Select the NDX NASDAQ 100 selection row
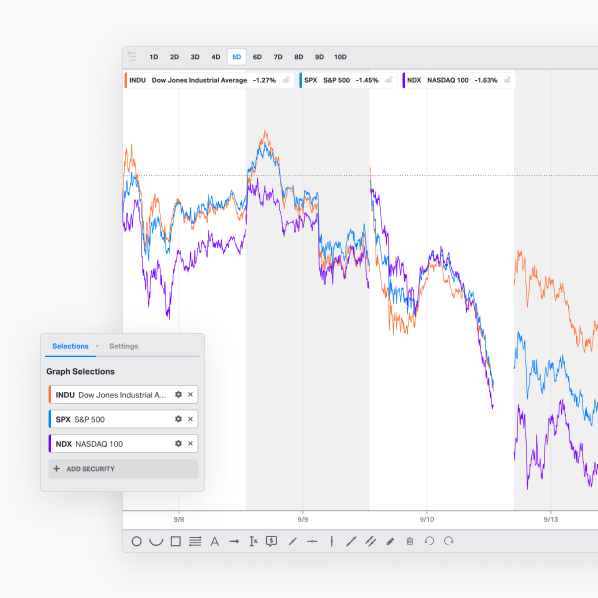This screenshot has height=598, width=598. [123, 444]
